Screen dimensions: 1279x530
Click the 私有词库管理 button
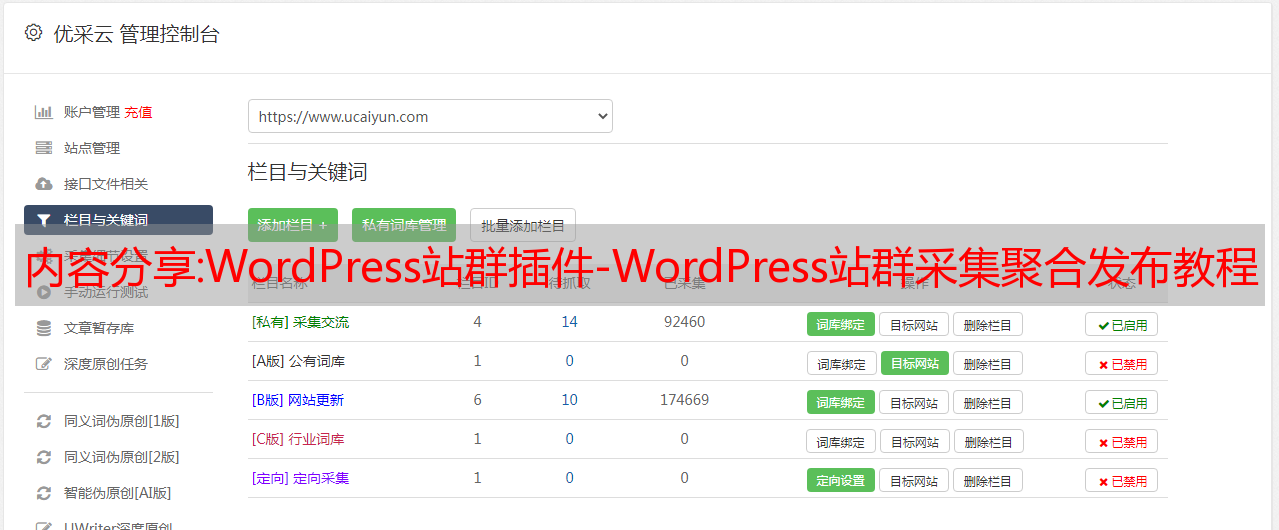pos(404,225)
